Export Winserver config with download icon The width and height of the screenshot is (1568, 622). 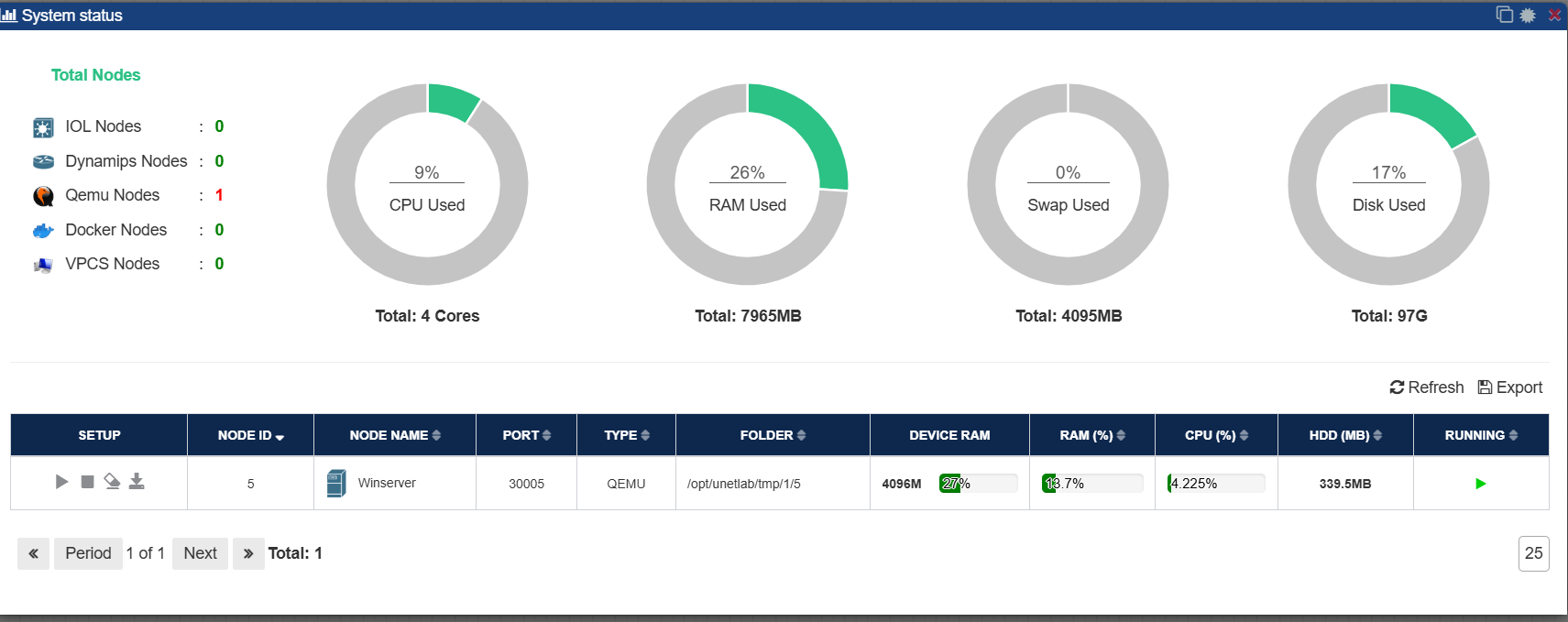(x=137, y=481)
